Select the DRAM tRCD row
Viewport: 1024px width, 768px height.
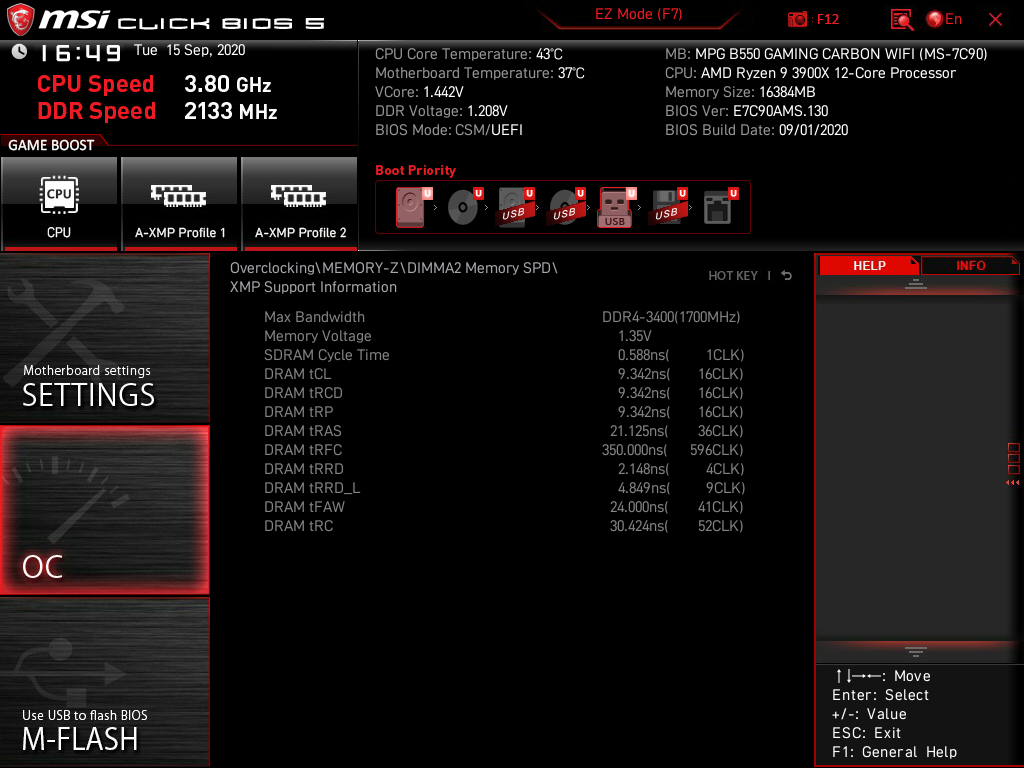coord(503,393)
